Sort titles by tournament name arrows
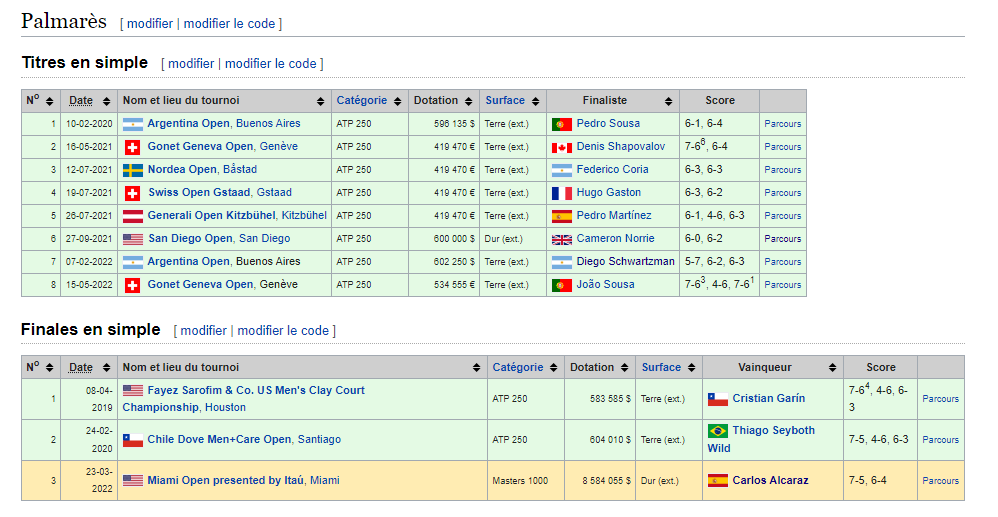998x517 pixels. [x=320, y=101]
